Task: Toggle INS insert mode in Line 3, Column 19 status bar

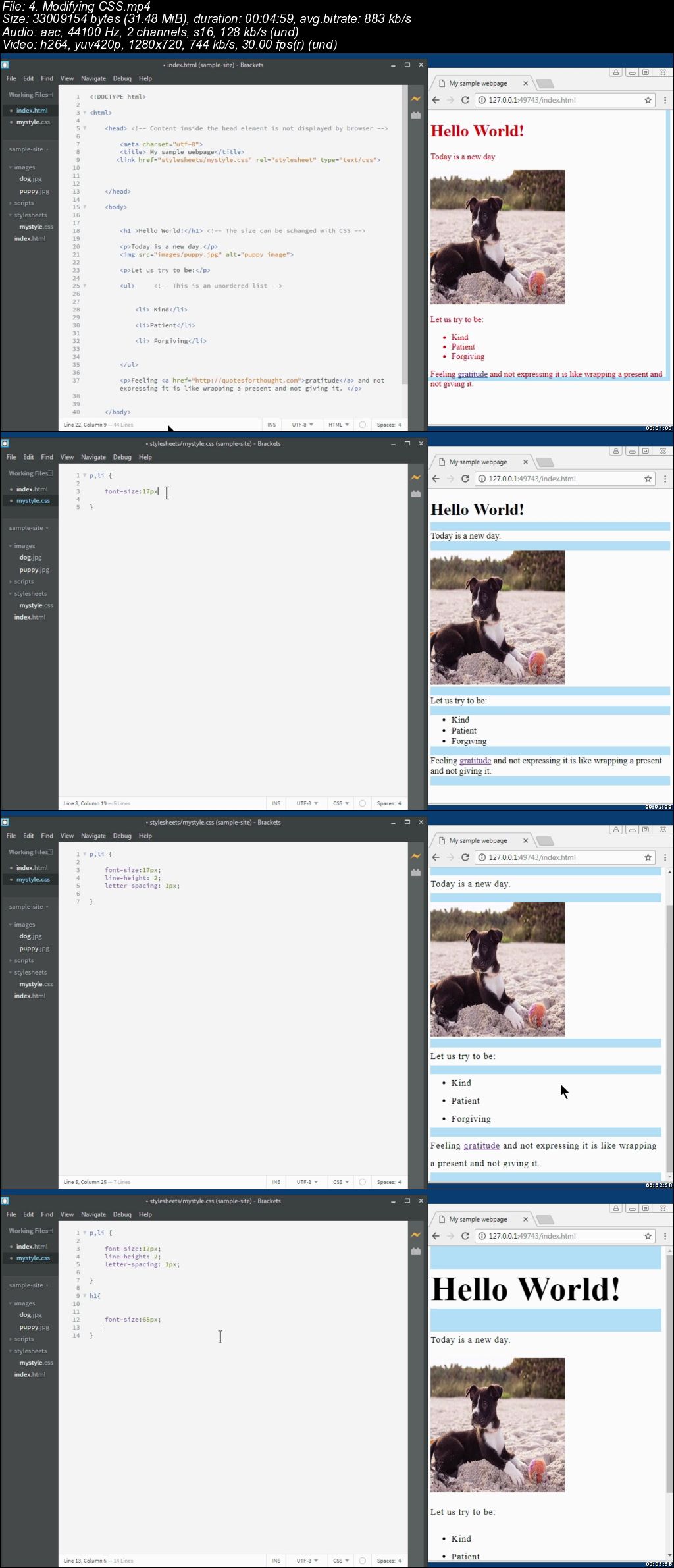Action: click(276, 803)
